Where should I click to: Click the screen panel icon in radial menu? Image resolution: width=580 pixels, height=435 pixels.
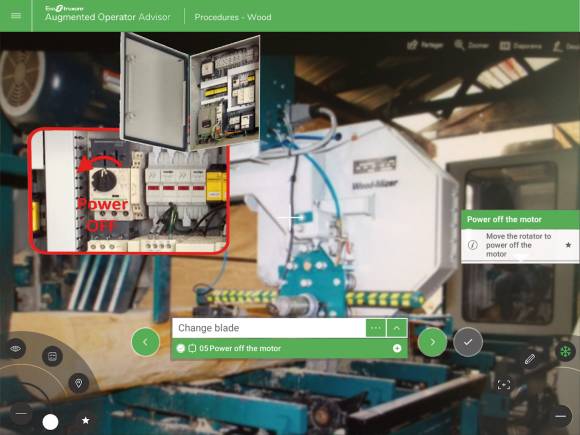[52, 356]
